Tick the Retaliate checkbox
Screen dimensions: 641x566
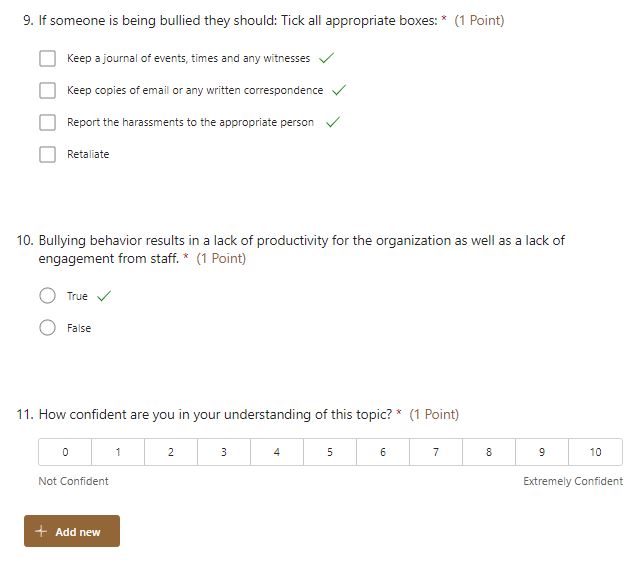pos(47,154)
